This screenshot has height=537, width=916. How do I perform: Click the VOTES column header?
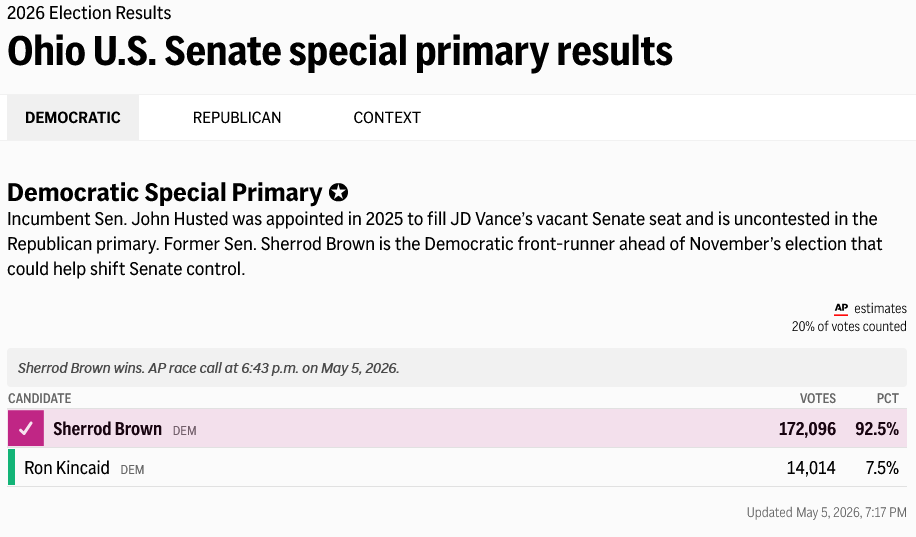[817, 399]
